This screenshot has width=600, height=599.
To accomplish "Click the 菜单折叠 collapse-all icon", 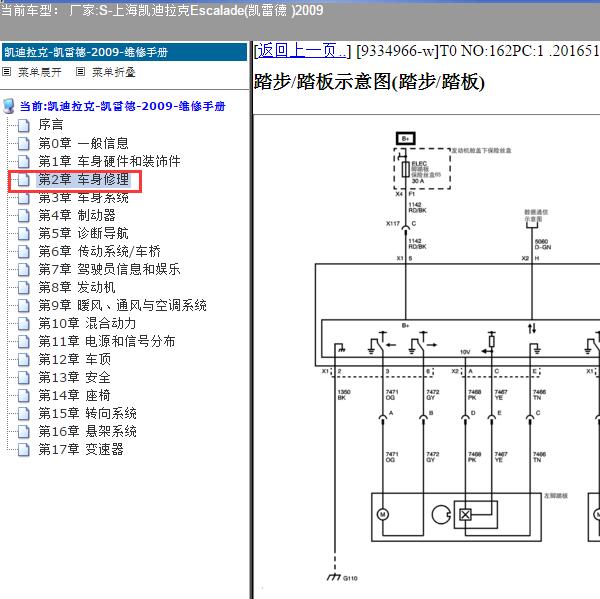I will coord(80,72).
